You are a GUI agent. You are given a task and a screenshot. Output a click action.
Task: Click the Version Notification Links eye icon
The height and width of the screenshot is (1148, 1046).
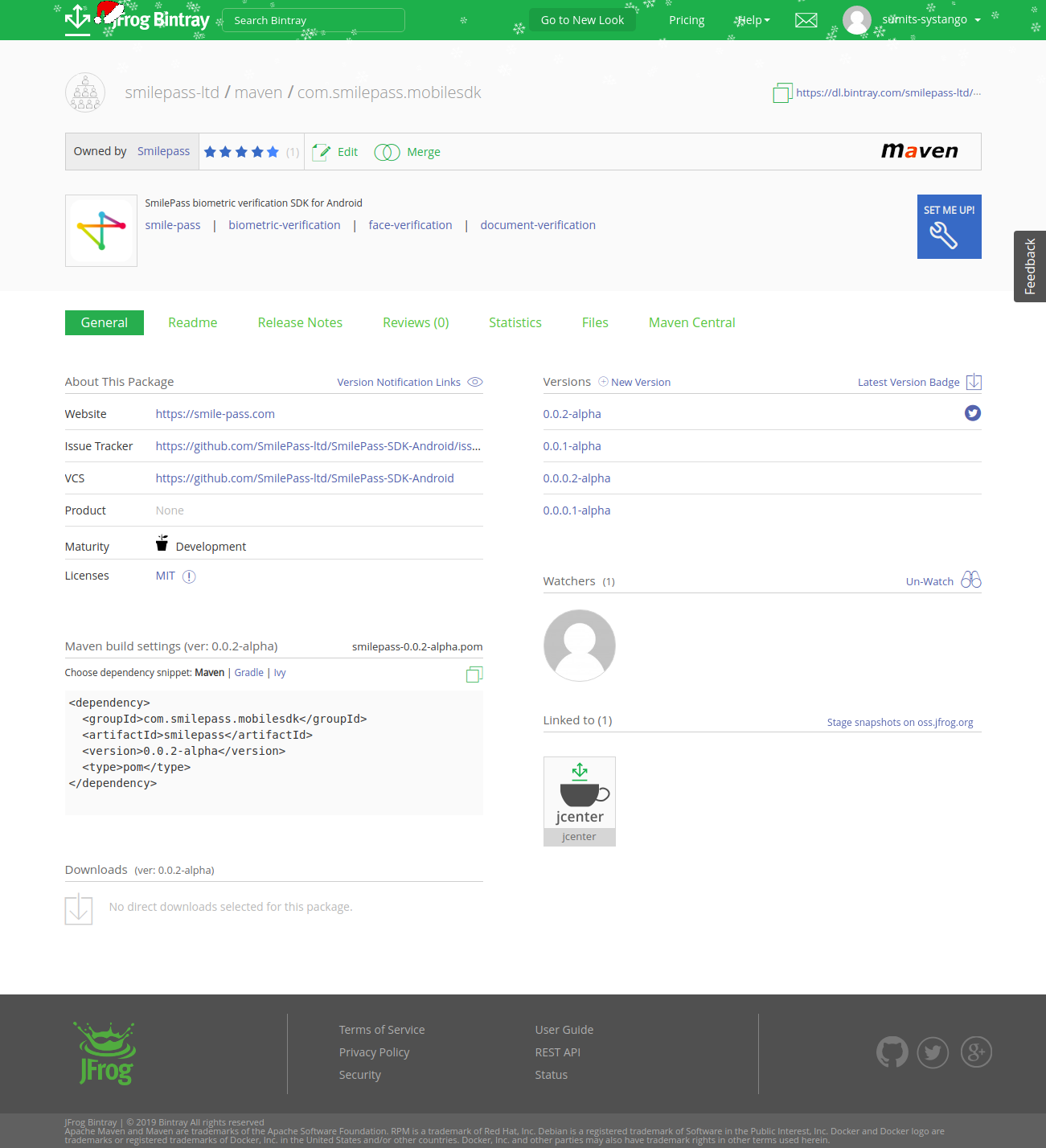pos(475,382)
